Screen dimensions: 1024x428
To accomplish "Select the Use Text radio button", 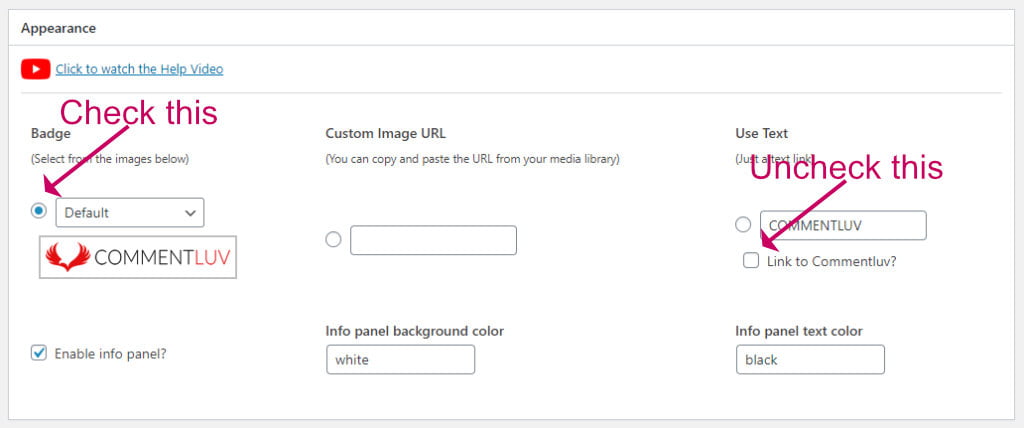I will pos(743,225).
